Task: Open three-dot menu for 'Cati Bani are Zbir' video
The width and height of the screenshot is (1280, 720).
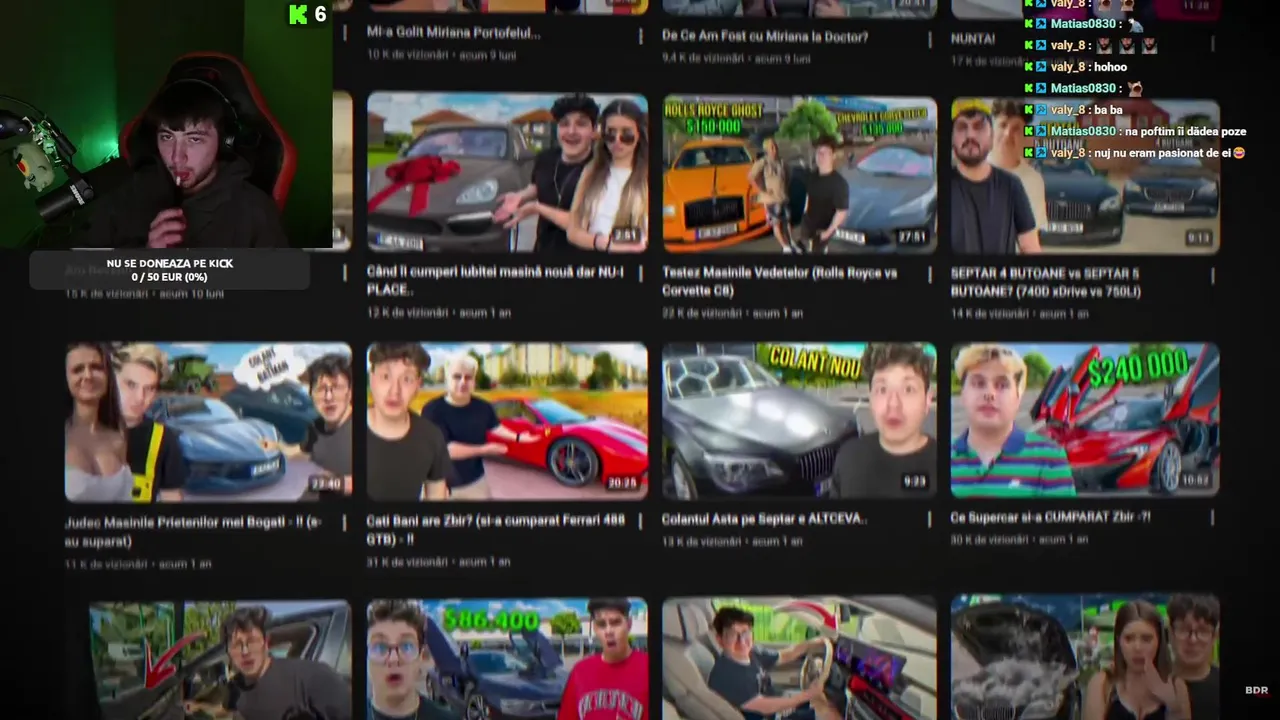Action: pyautogui.click(x=641, y=521)
